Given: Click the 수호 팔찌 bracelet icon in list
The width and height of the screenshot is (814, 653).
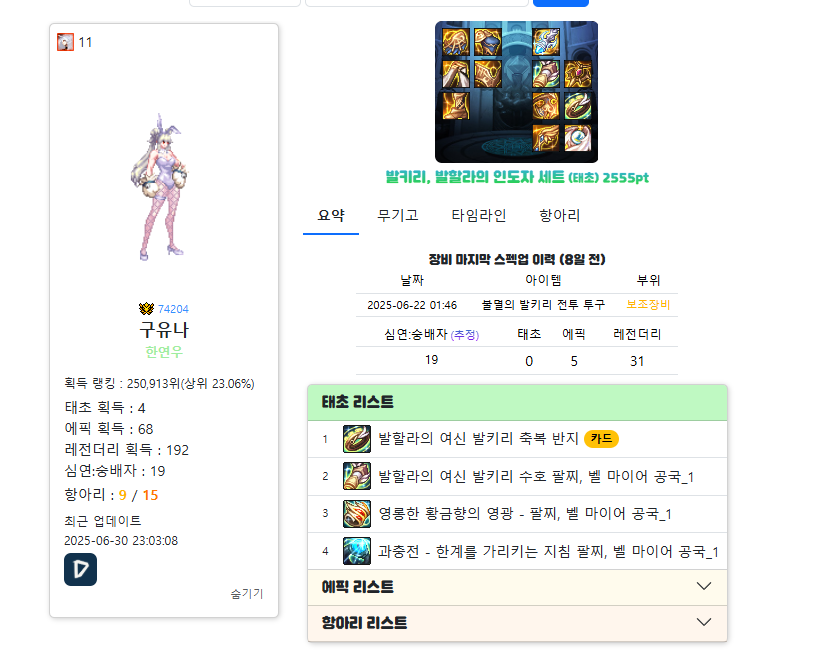Looking at the screenshot, I should (357, 476).
